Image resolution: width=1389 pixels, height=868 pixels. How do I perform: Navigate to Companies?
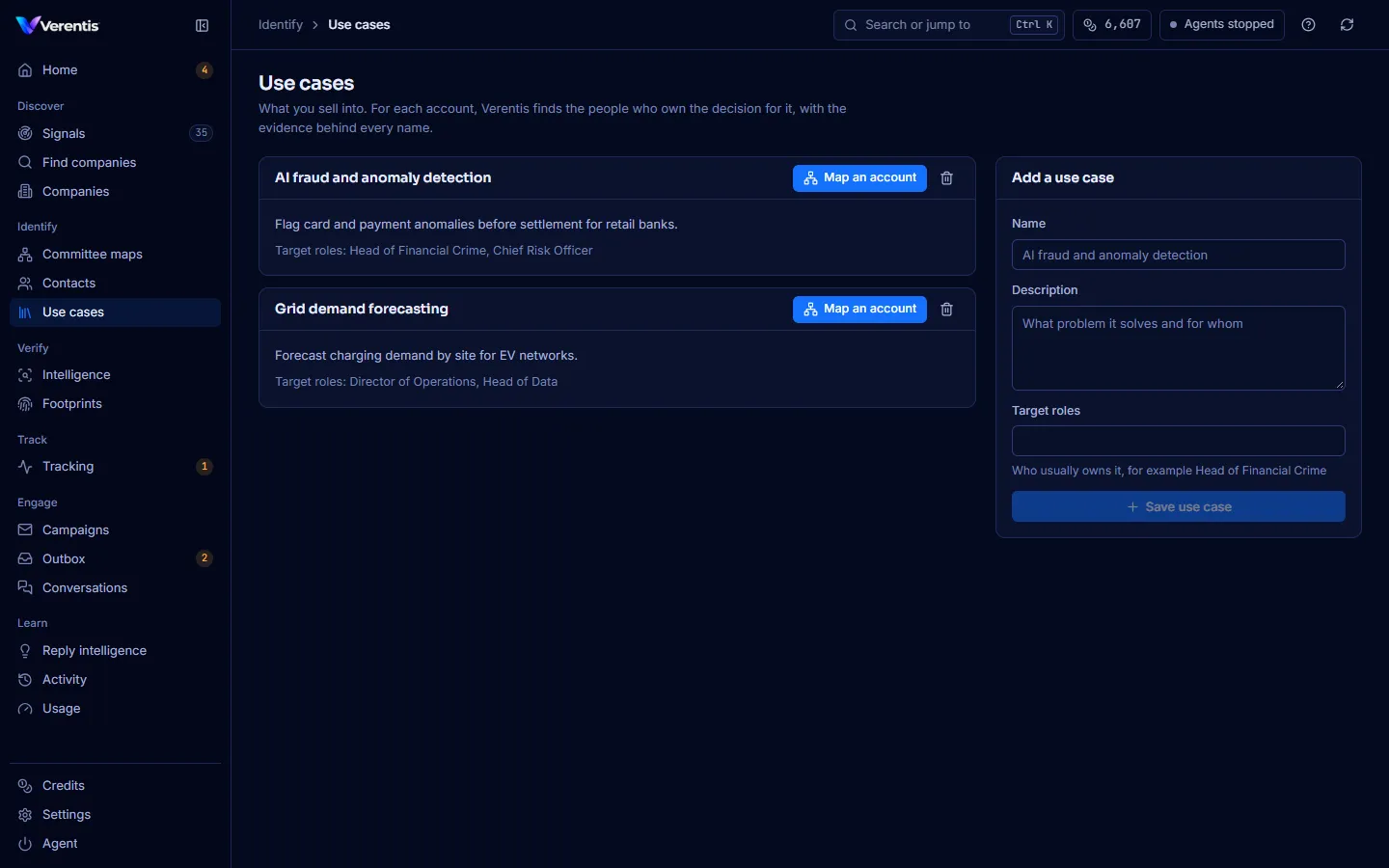[115, 191]
